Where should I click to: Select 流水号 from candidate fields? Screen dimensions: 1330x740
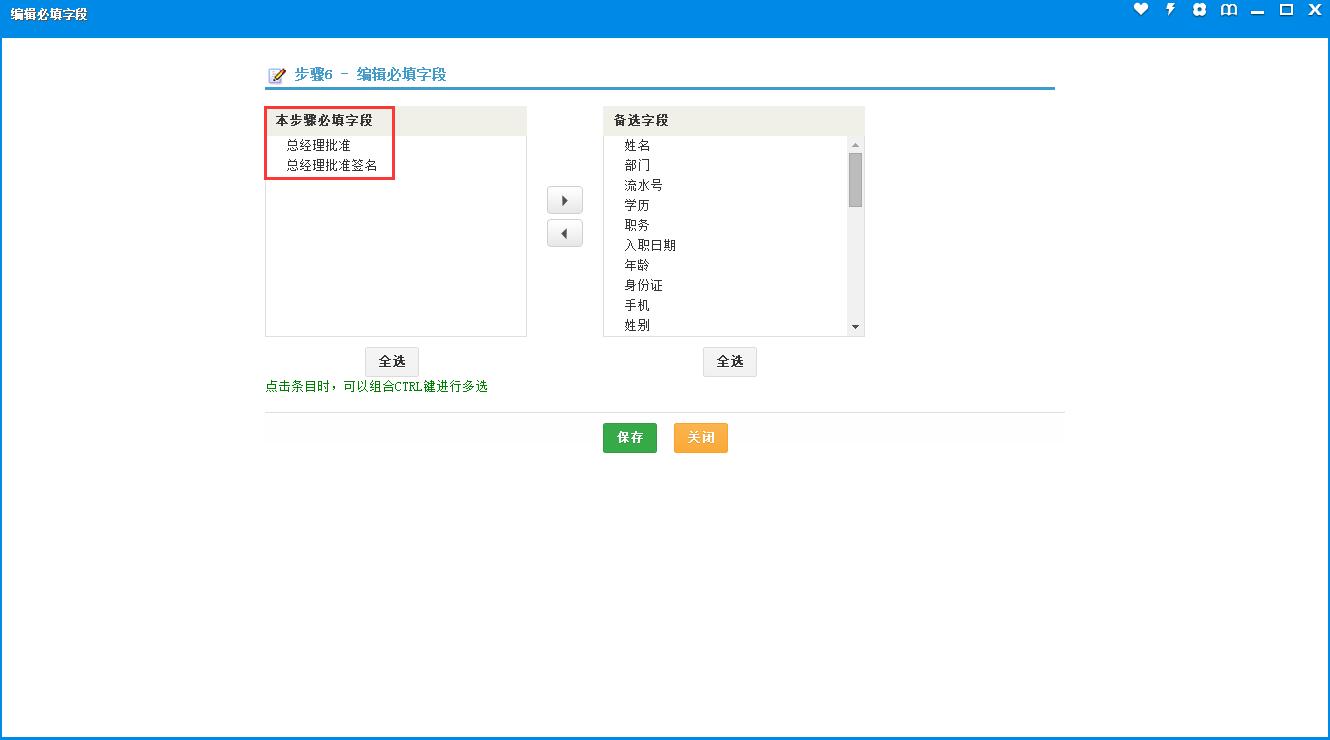click(643, 185)
